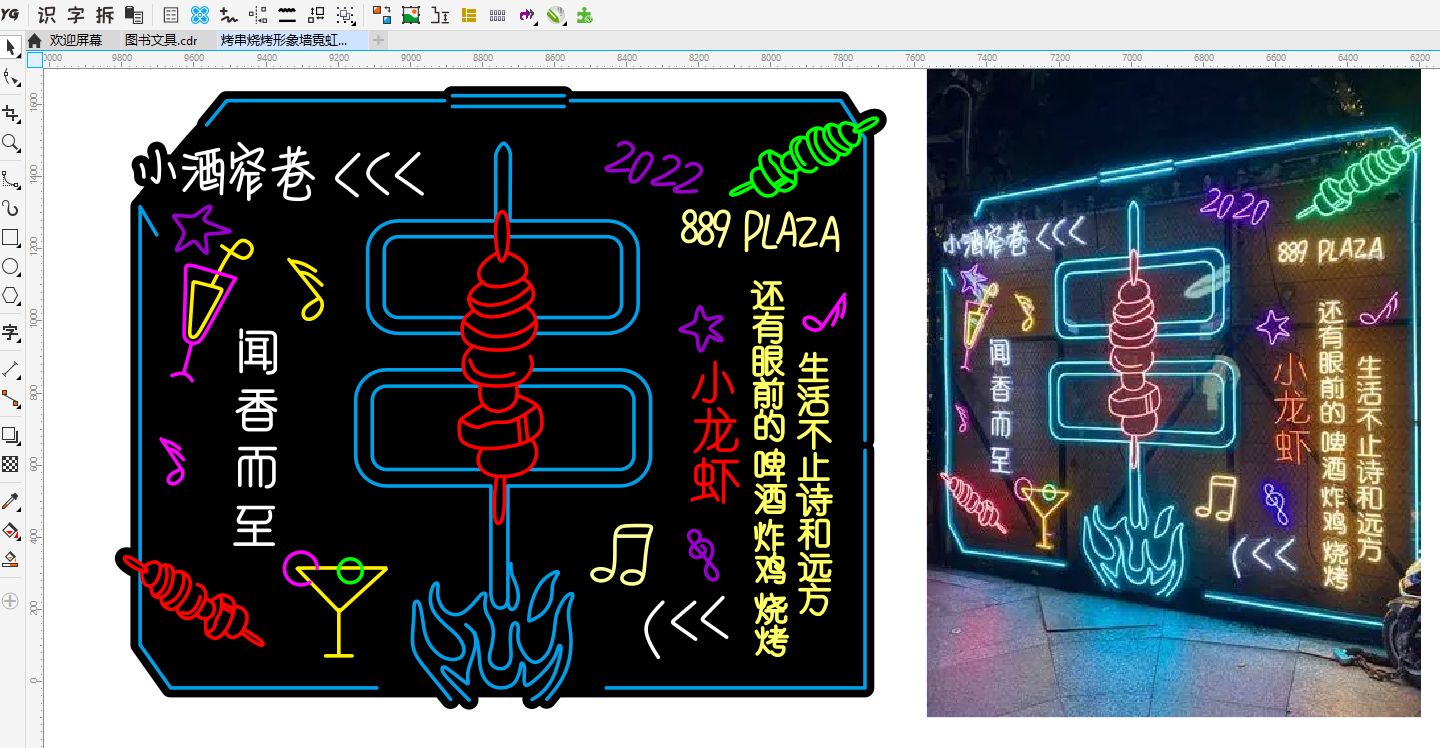Click the green landscape image frame icon

point(411,15)
